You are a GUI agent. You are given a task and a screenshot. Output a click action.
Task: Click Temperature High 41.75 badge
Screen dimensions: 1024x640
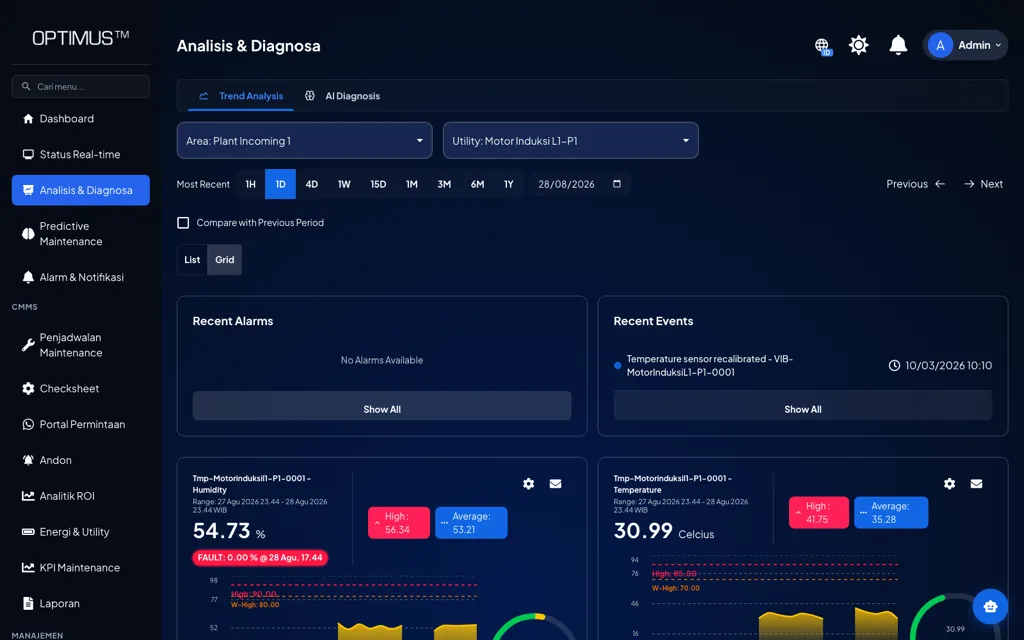(x=819, y=513)
